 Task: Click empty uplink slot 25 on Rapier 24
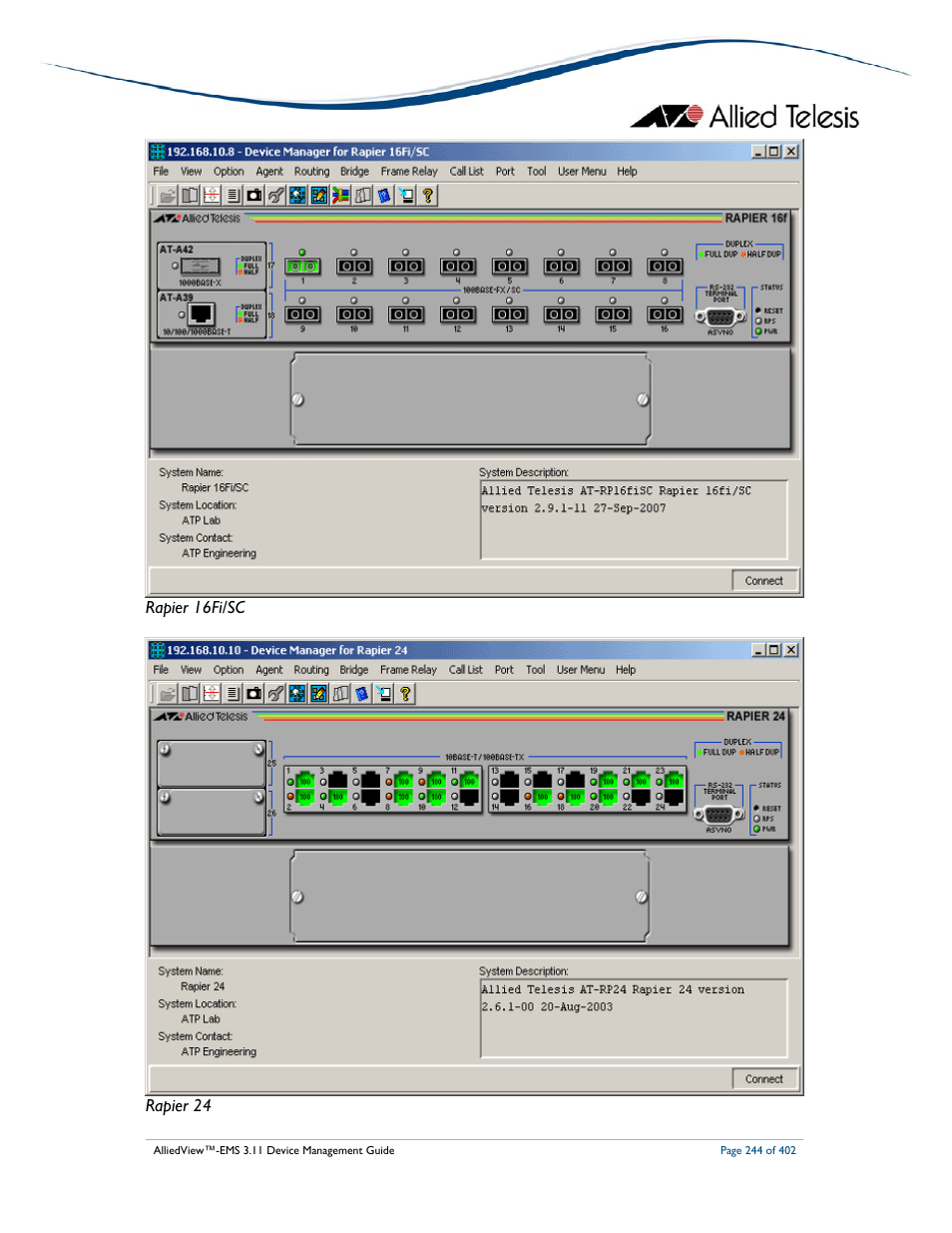click(211, 764)
